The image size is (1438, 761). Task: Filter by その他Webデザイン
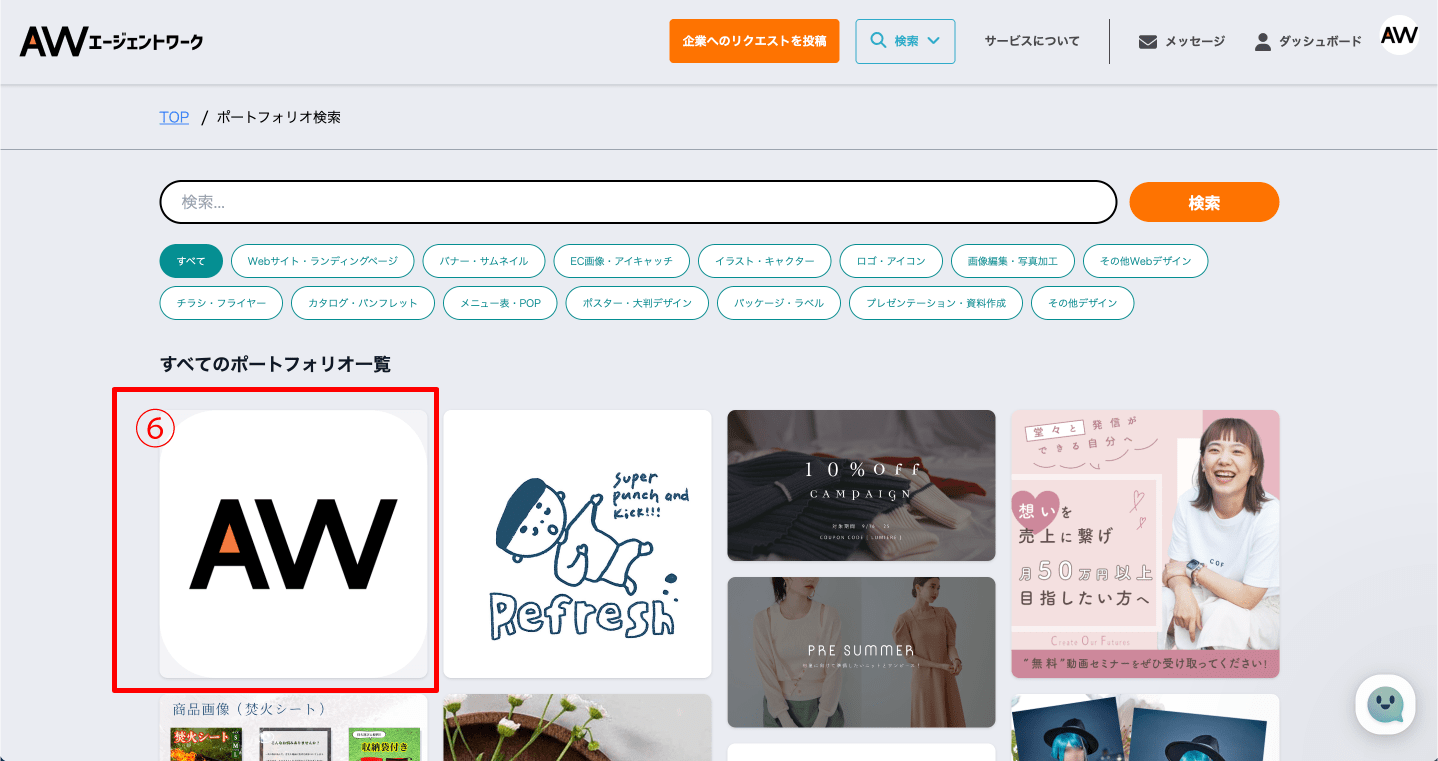(x=1146, y=261)
